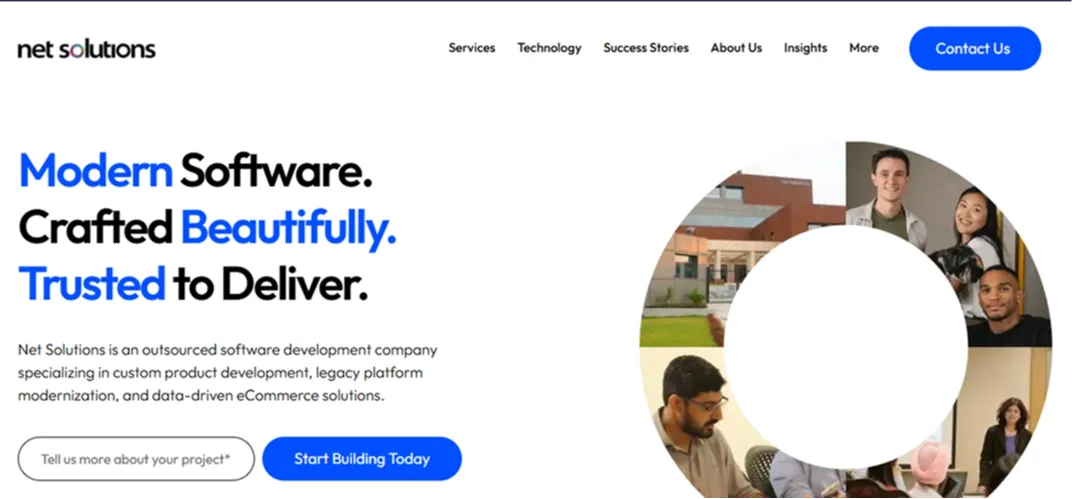Click Start Building Today button
The image size is (1073, 499).
coord(362,459)
